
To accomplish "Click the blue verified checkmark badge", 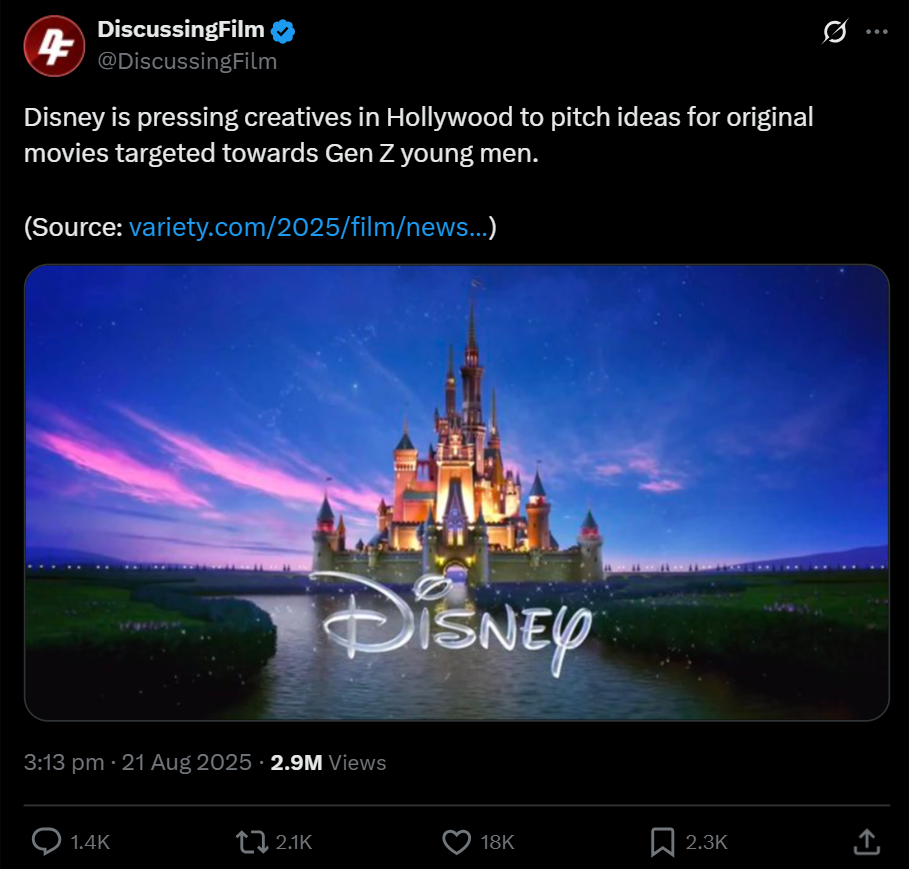I will (283, 31).
